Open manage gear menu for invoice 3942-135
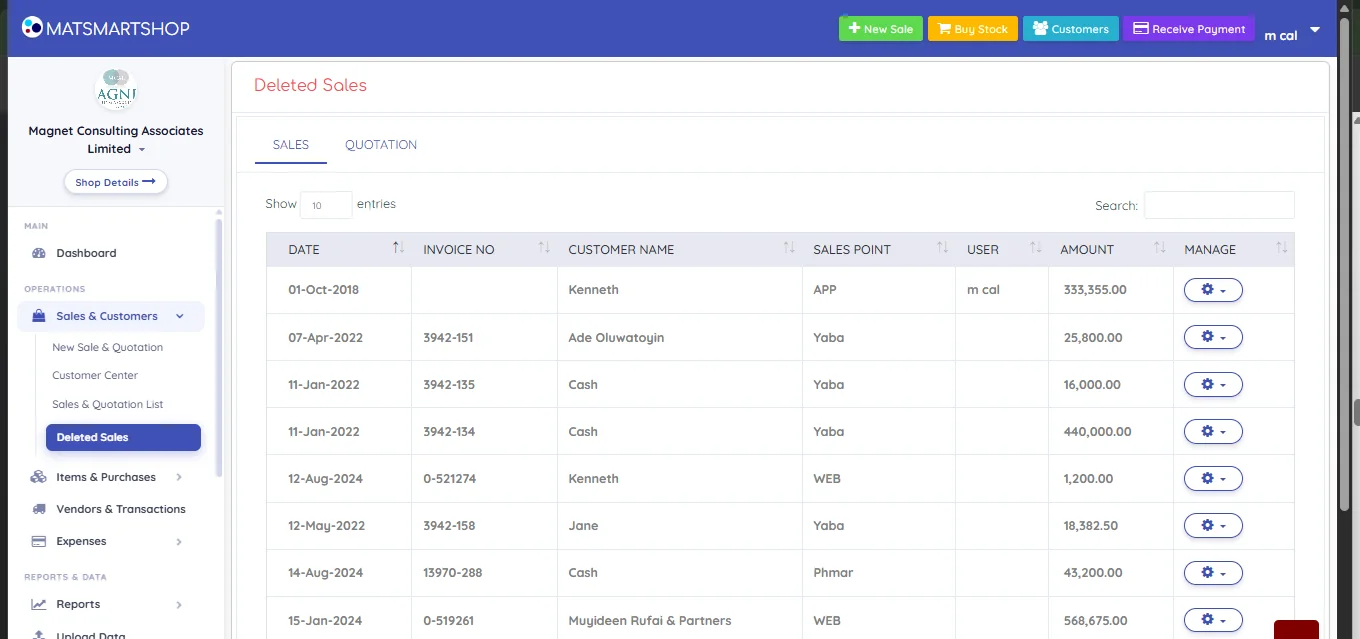 click(1213, 384)
